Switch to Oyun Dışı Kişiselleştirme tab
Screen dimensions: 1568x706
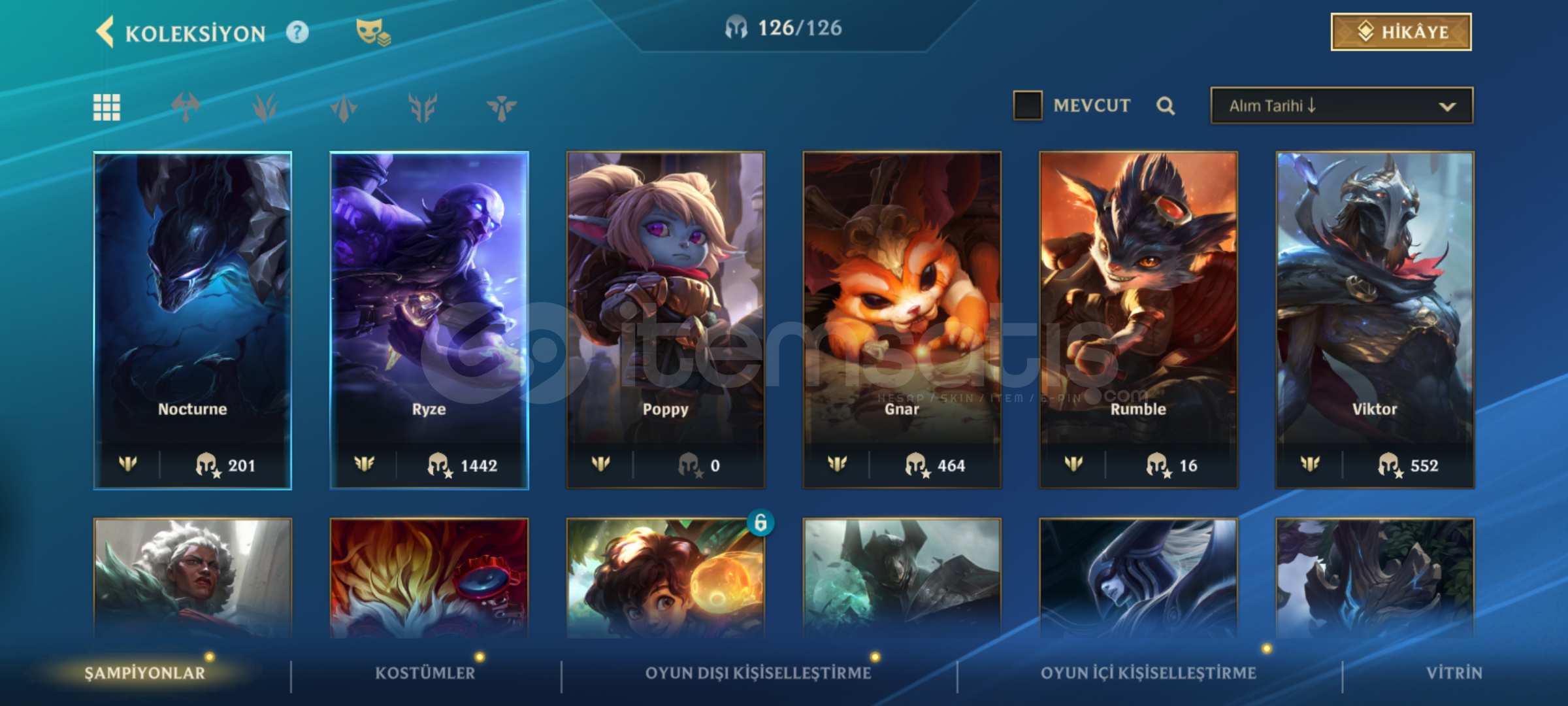(x=759, y=673)
